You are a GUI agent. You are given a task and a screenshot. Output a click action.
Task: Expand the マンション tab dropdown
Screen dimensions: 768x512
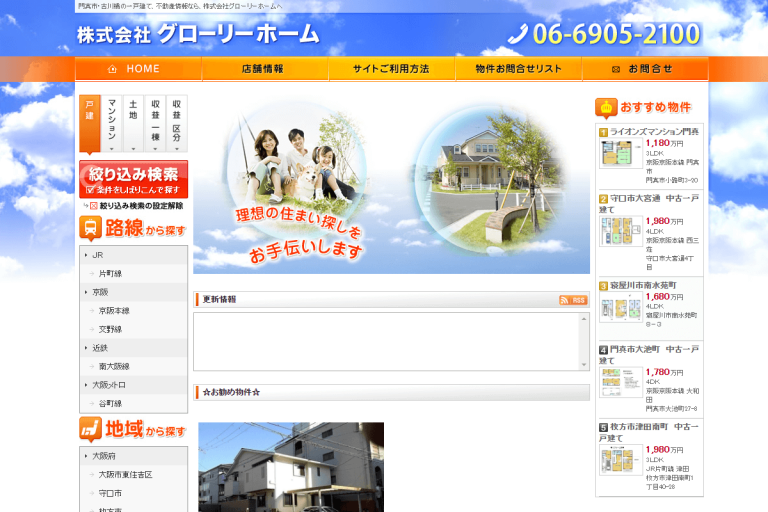[112, 123]
